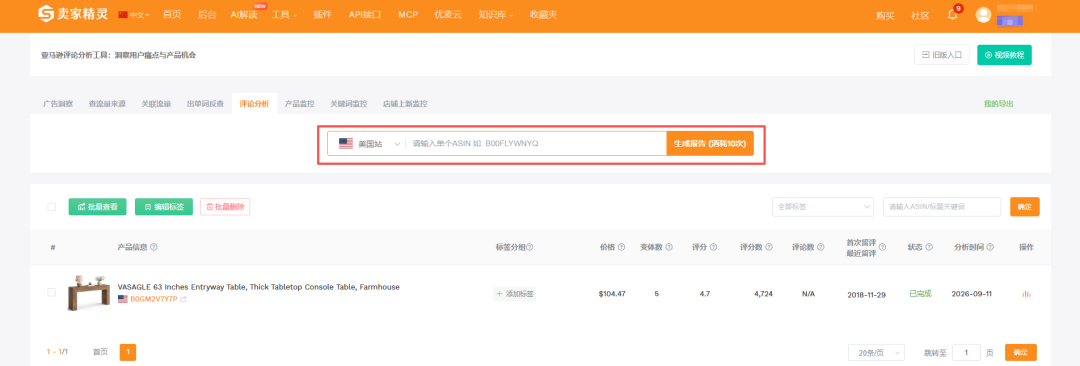This screenshot has height=366, width=1080.
Task: Click help icon next to 评论数
Action: click(x=820, y=247)
